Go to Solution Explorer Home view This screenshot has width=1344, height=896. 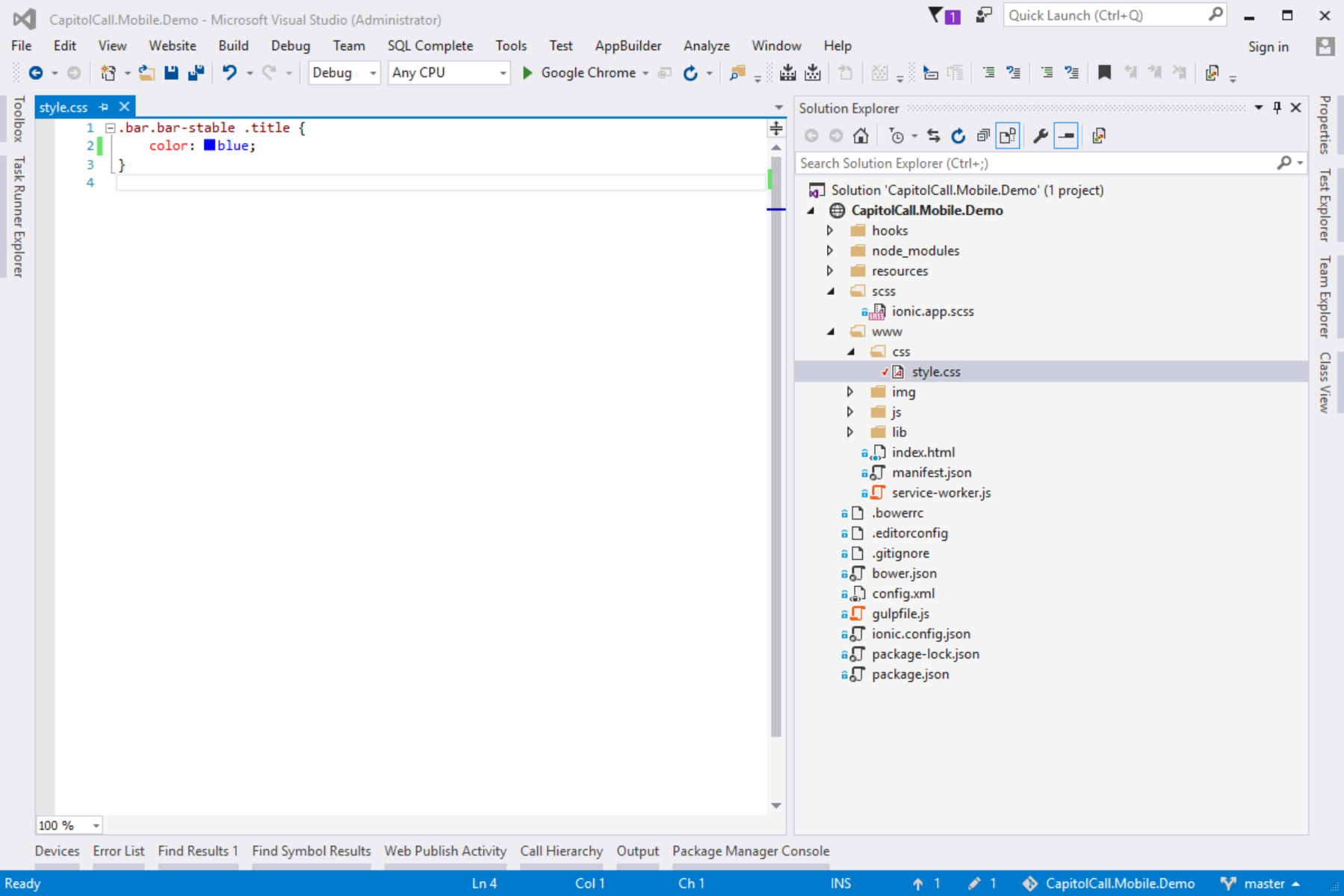[x=861, y=136]
